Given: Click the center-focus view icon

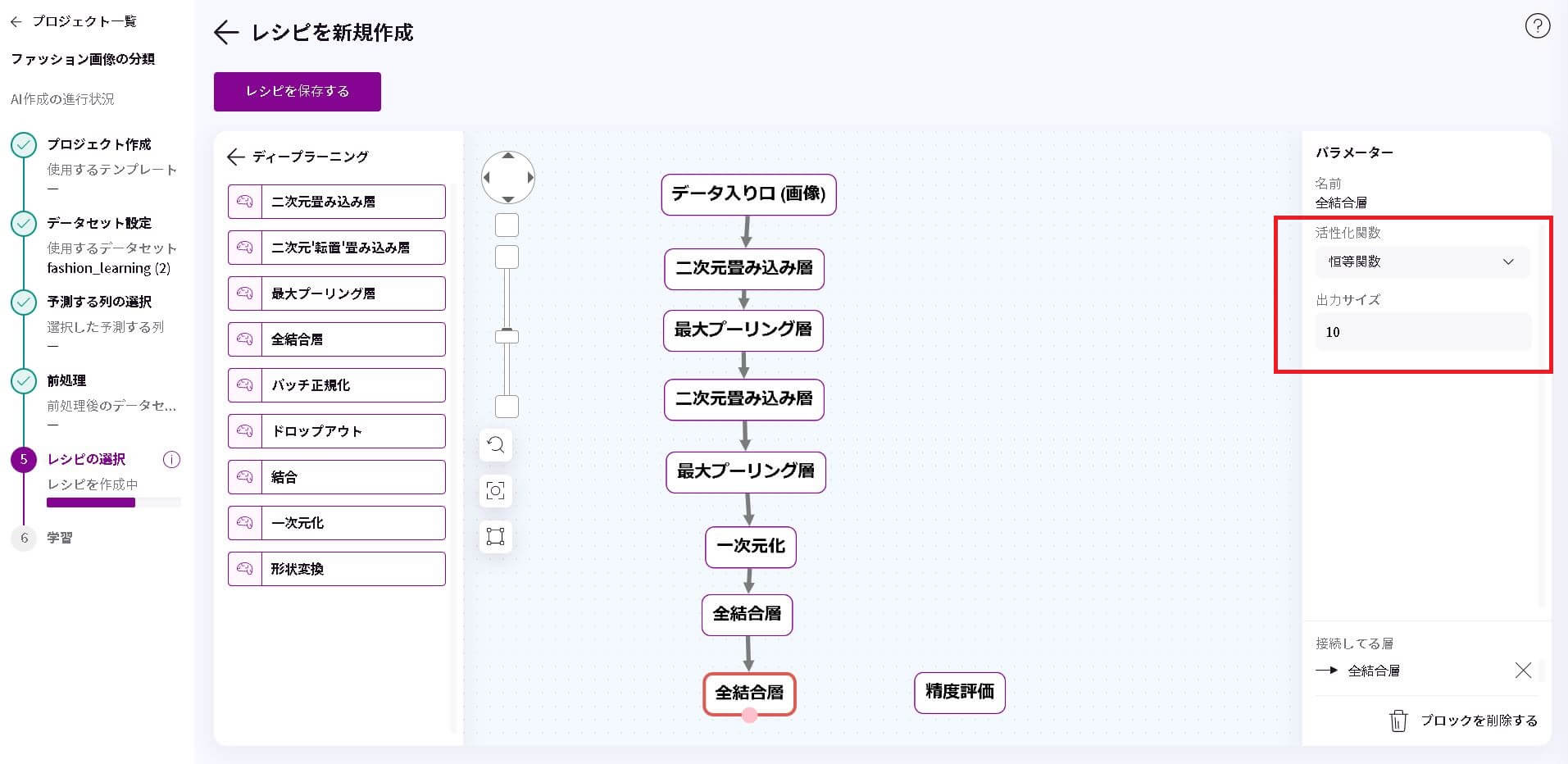Looking at the screenshot, I should tap(496, 491).
